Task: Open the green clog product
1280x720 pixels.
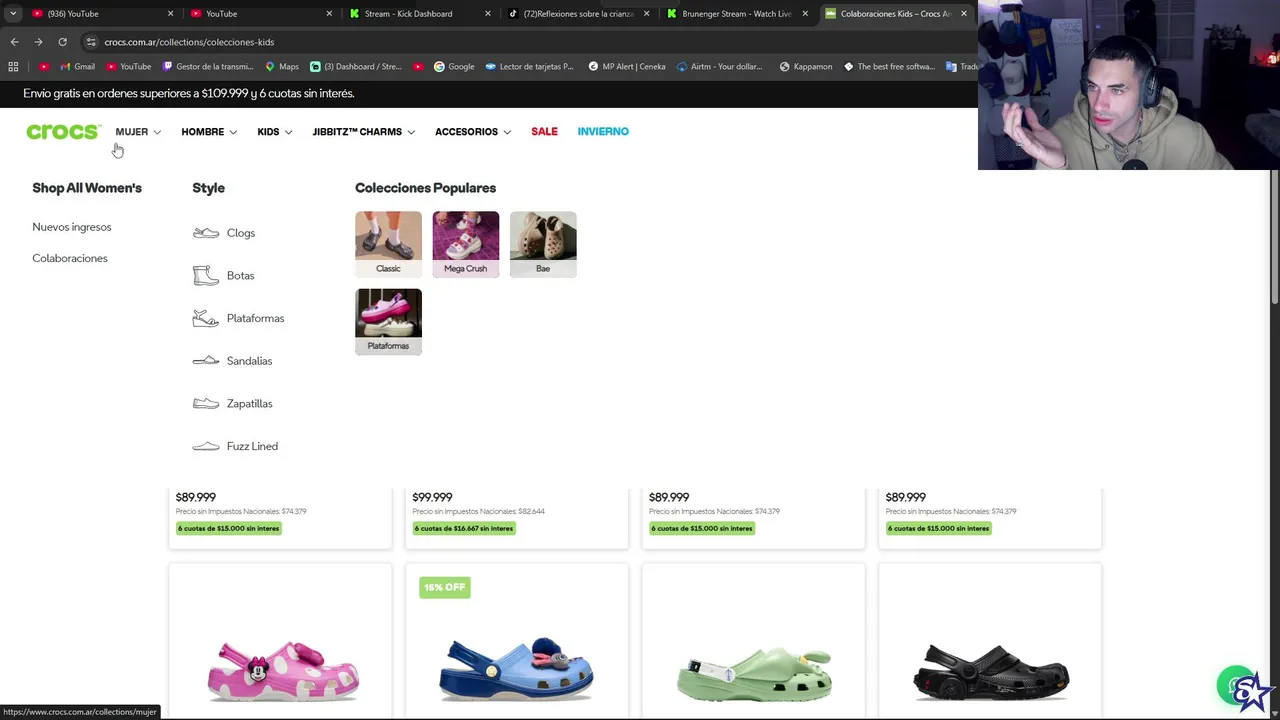Action: click(754, 672)
